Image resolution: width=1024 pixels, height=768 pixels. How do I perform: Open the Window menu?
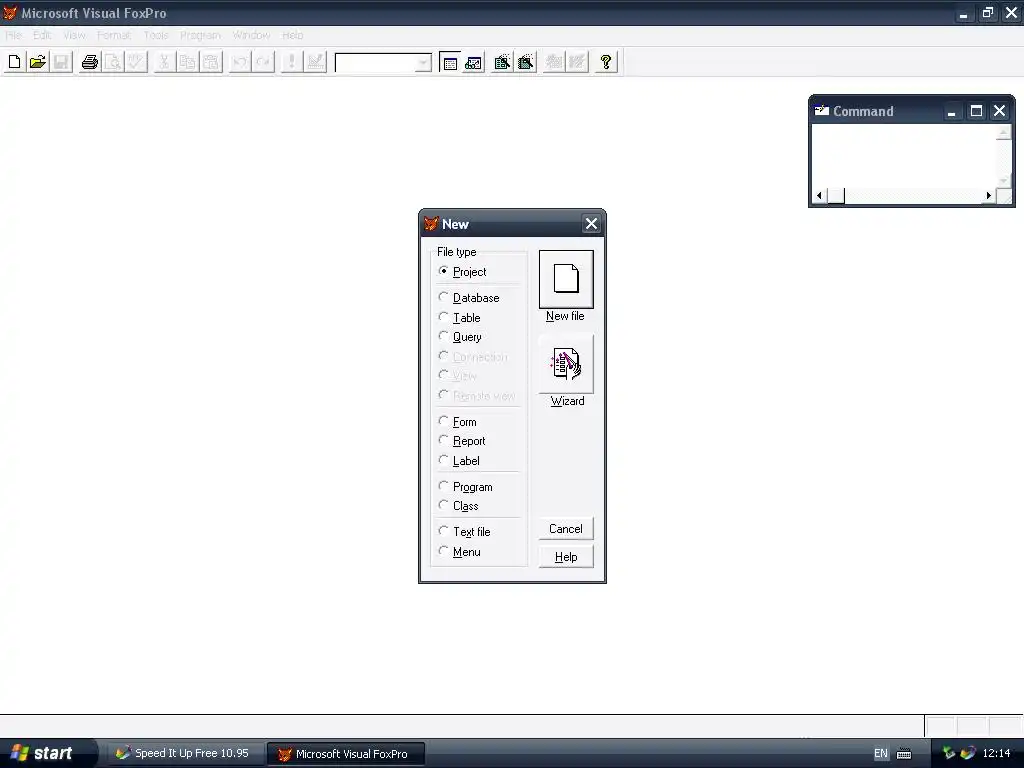(x=251, y=35)
